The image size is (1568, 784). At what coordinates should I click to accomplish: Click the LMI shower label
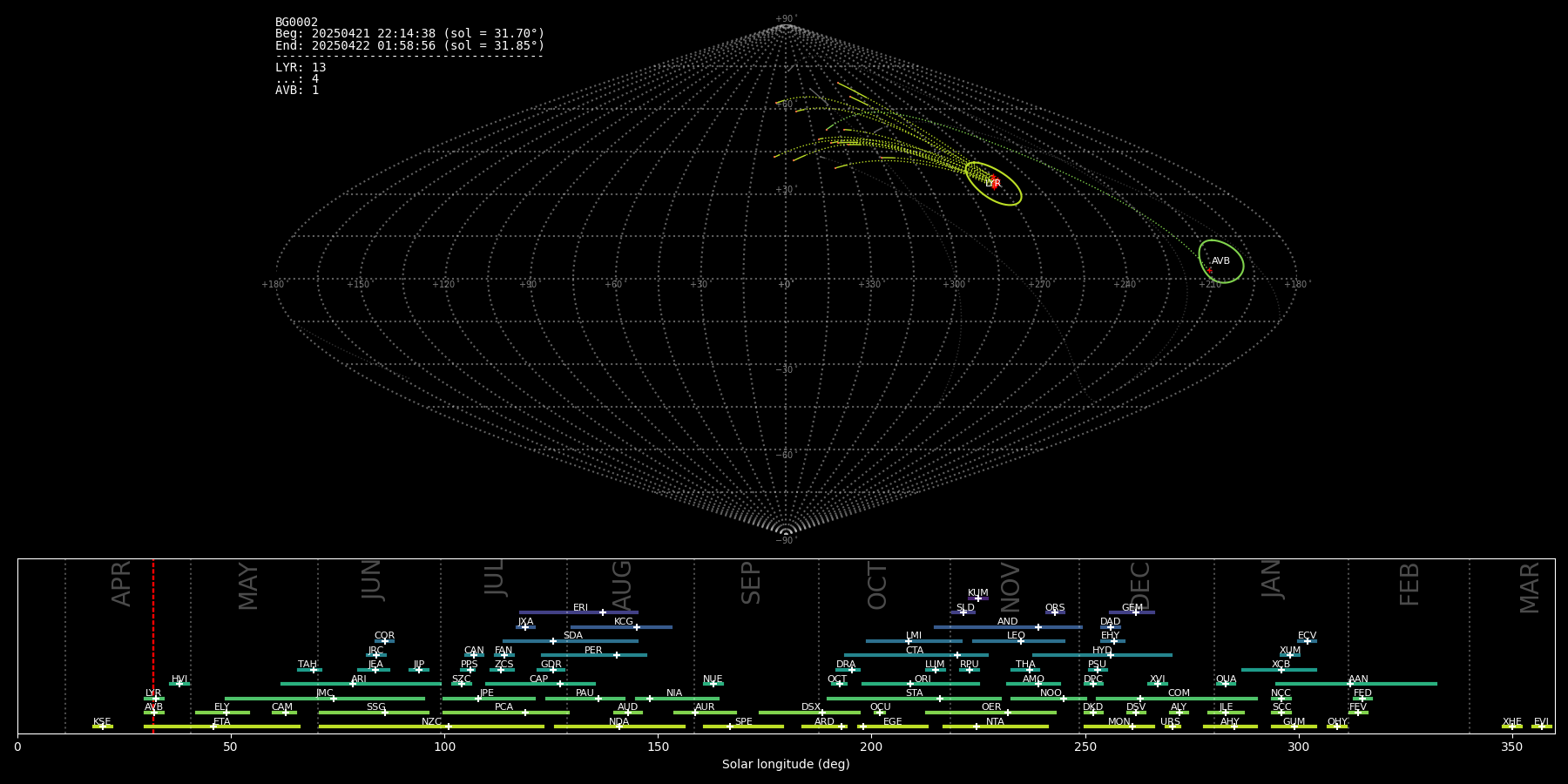[914, 636]
